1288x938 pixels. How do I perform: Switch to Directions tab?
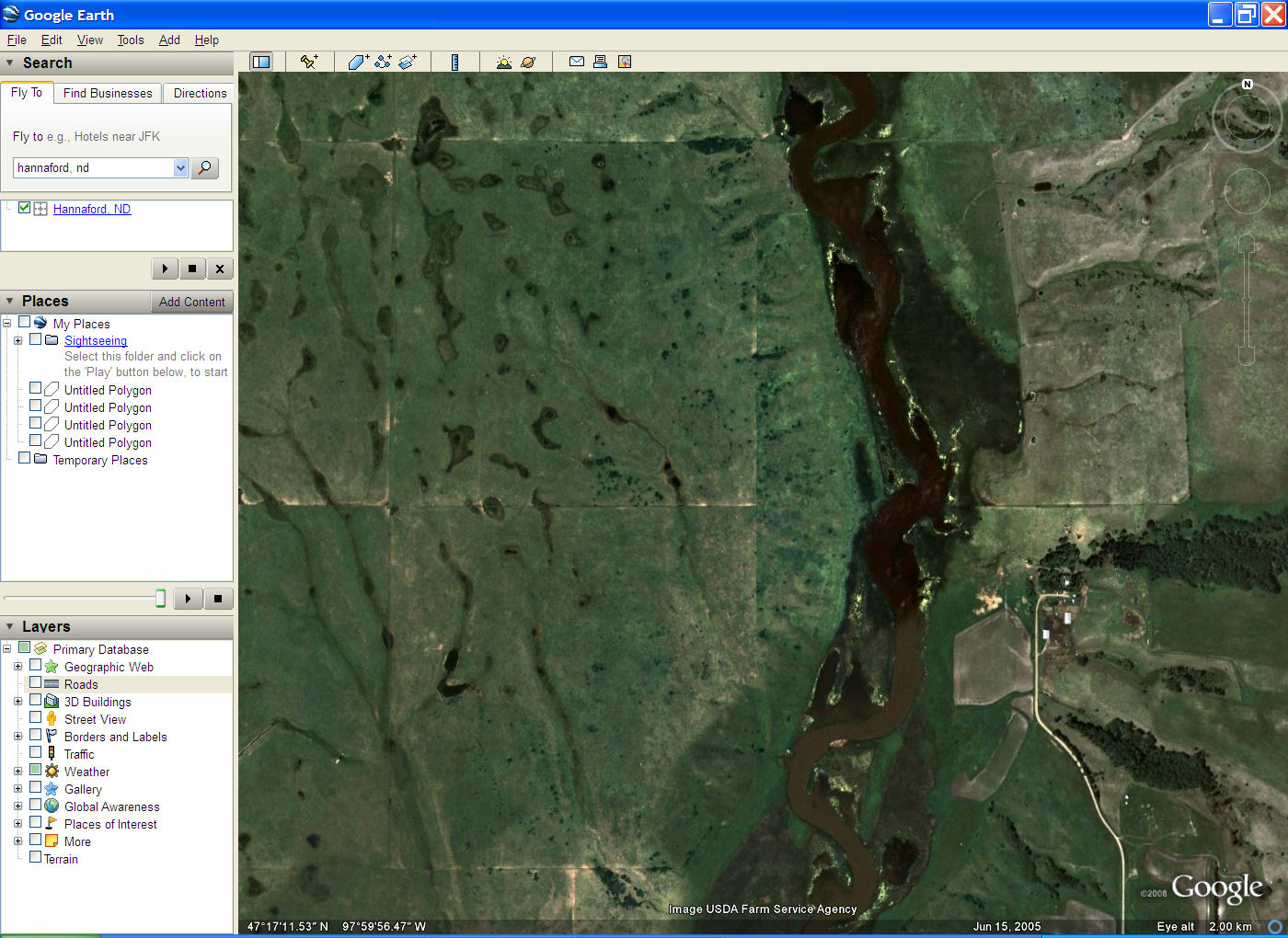(x=200, y=93)
